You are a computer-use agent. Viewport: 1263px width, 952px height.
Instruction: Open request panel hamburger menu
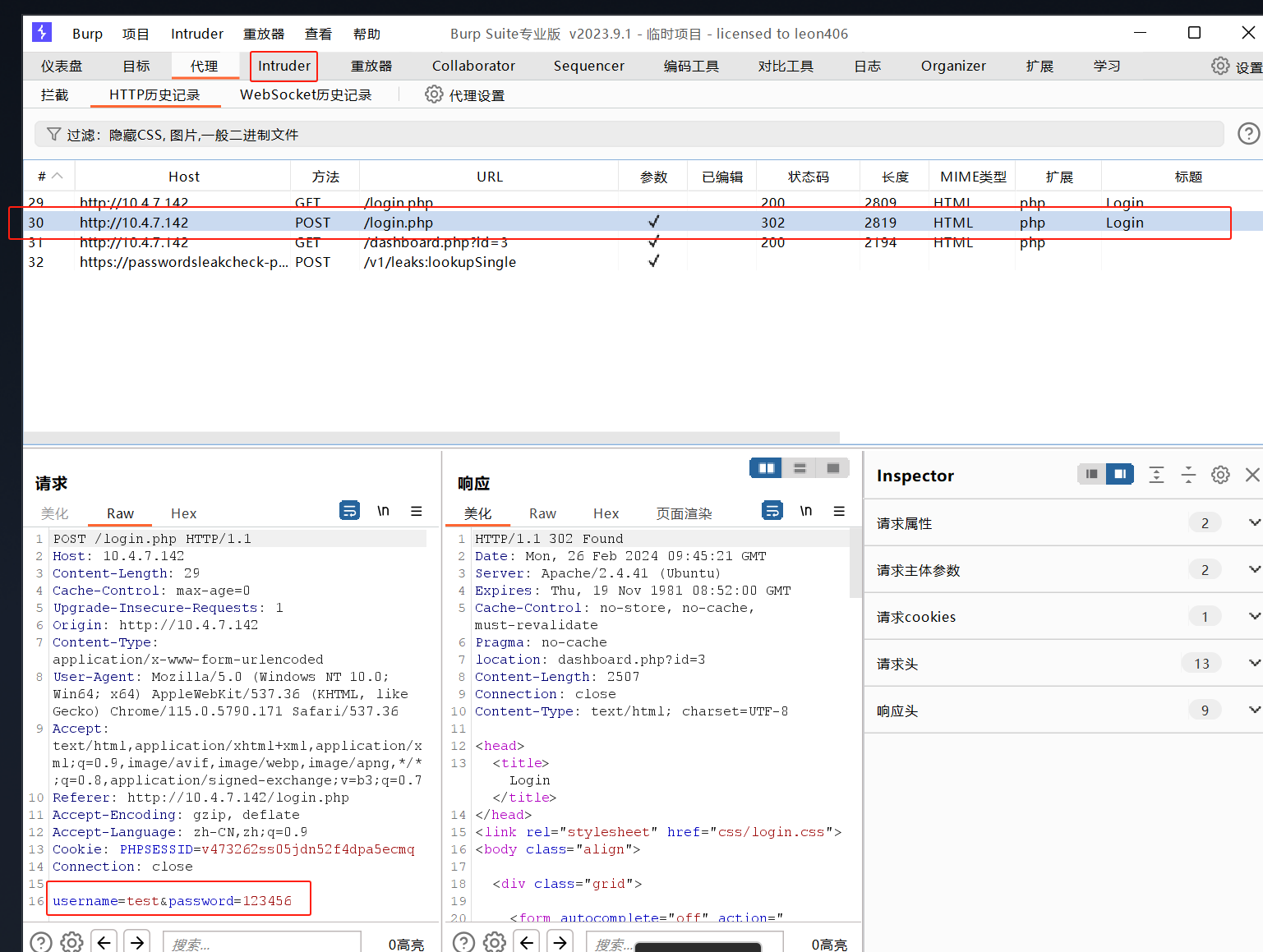tap(417, 511)
